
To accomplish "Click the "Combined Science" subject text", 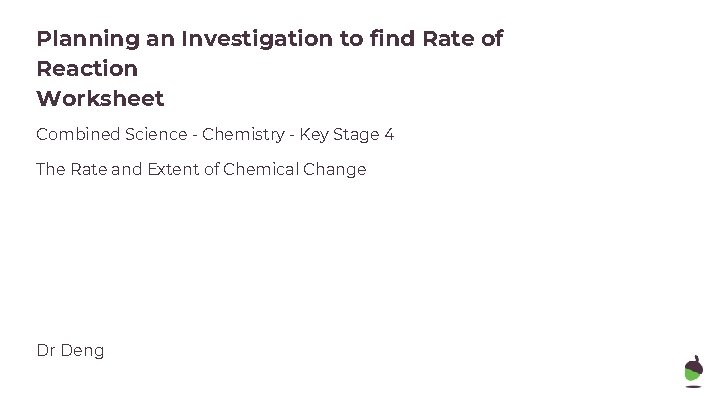I will point(109,134).
